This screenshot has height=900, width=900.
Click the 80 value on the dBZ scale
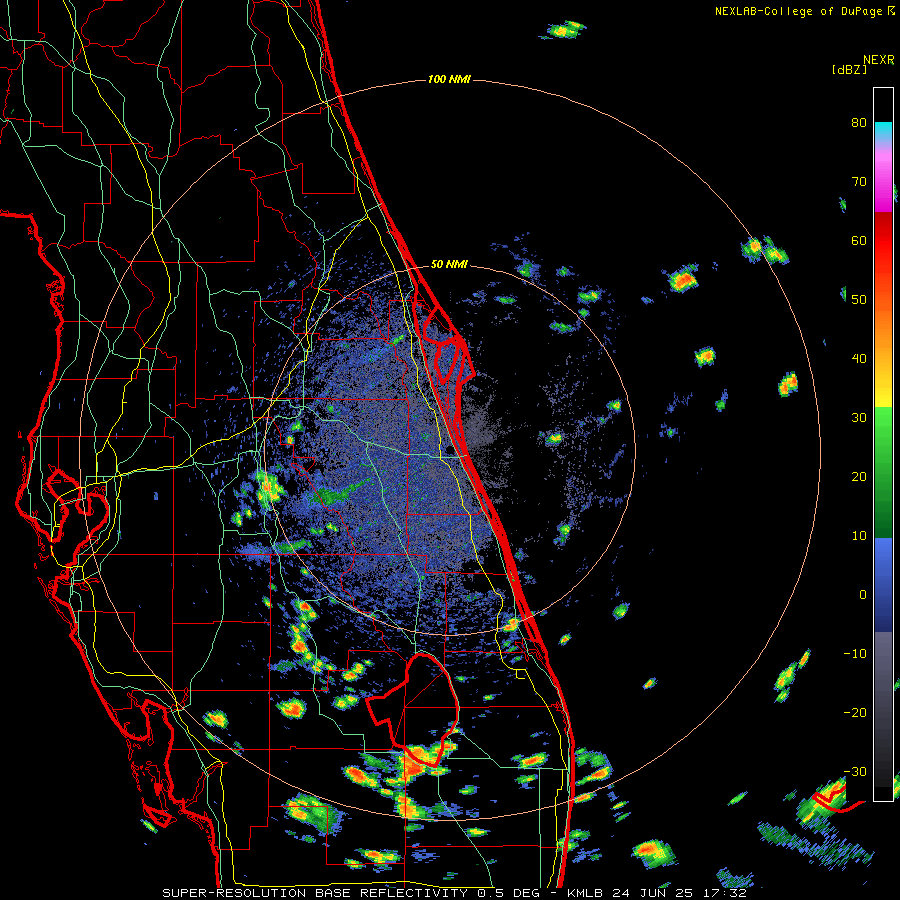859,123
